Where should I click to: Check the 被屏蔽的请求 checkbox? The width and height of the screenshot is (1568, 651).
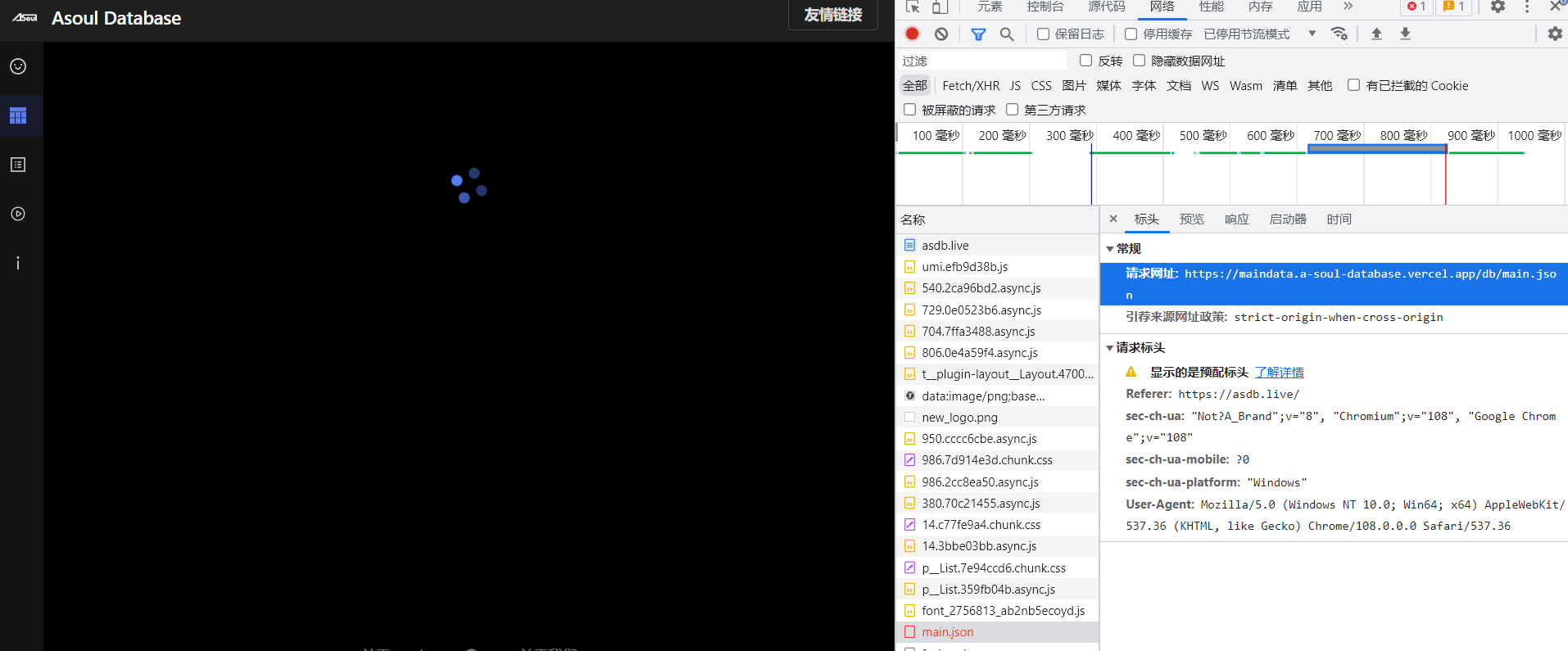(x=909, y=109)
